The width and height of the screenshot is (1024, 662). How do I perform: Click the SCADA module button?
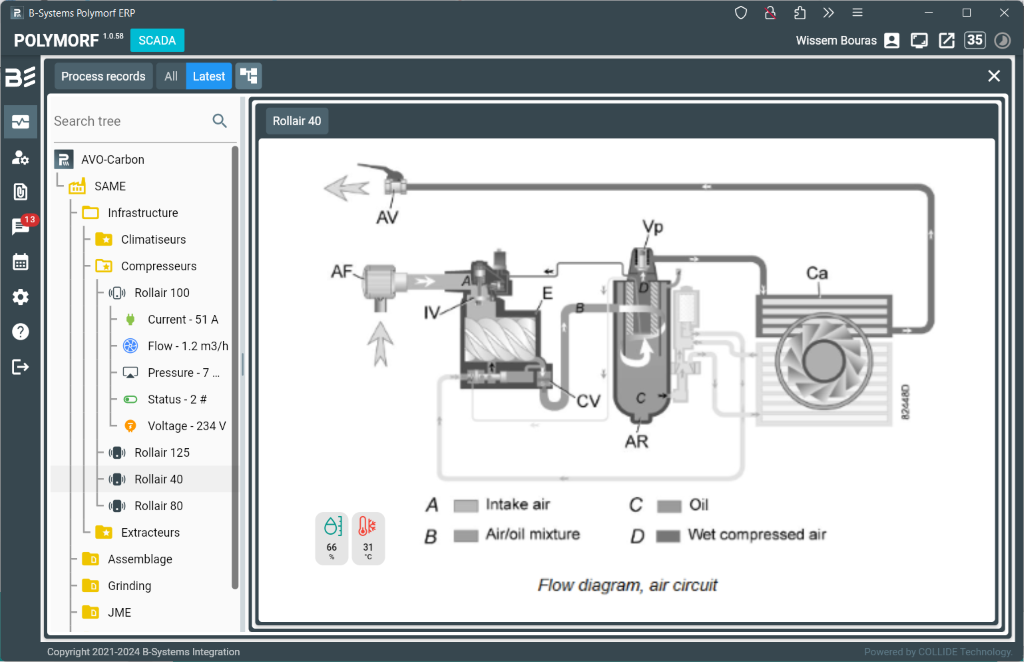coord(157,40)
